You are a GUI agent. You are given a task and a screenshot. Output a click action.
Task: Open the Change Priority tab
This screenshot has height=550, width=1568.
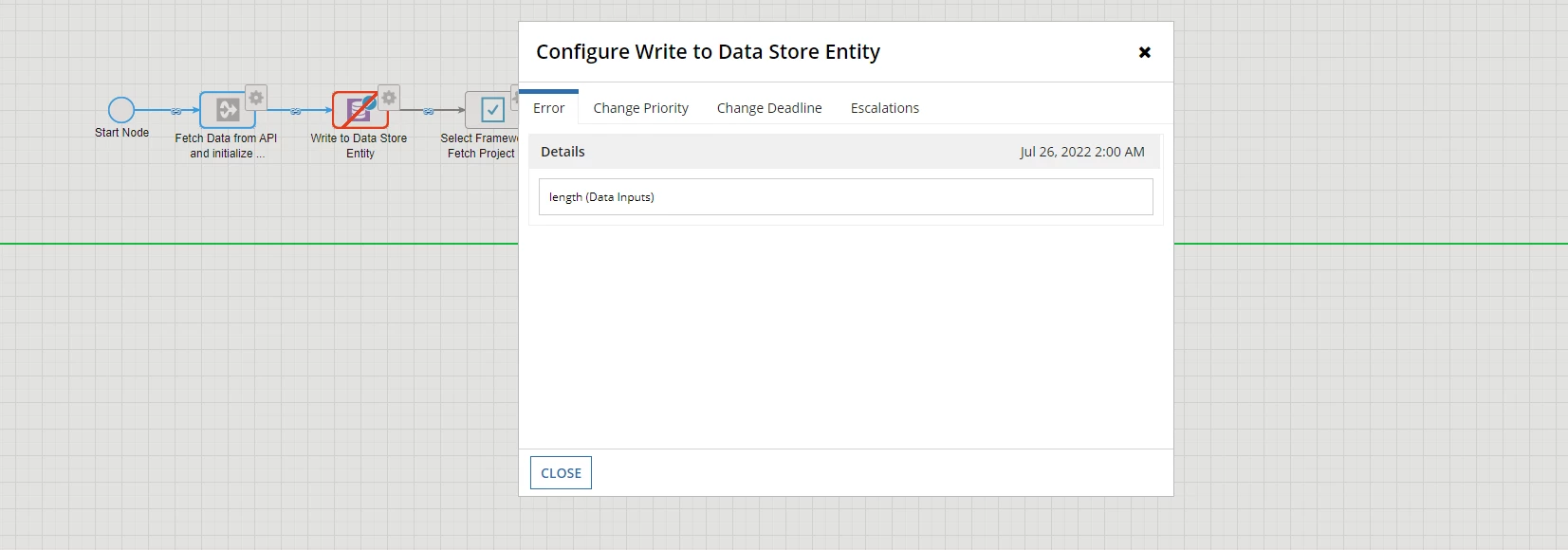(641, 108)
